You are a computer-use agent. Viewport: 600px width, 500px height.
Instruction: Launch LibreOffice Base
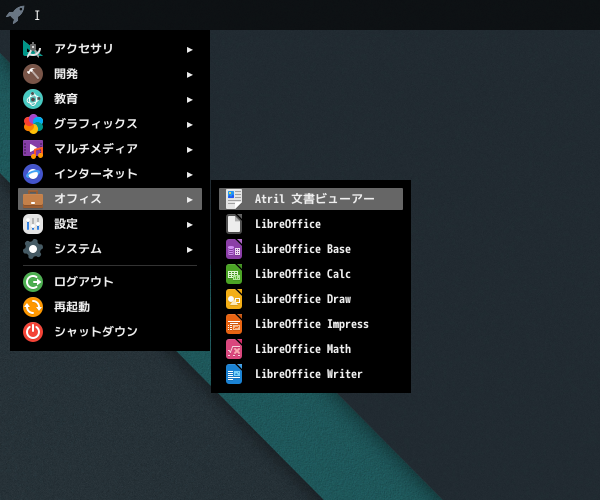tap(311, 249)
